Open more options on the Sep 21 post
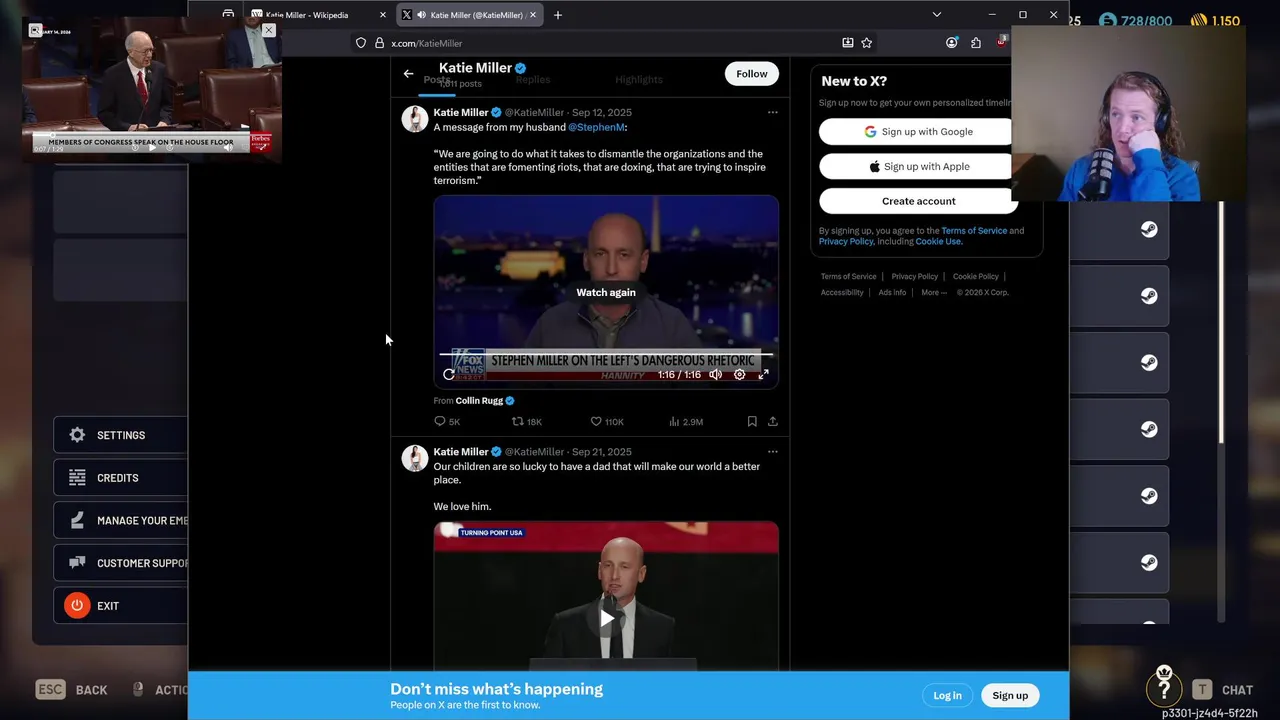Screen dimensions: 1280x720 (772, 451)
